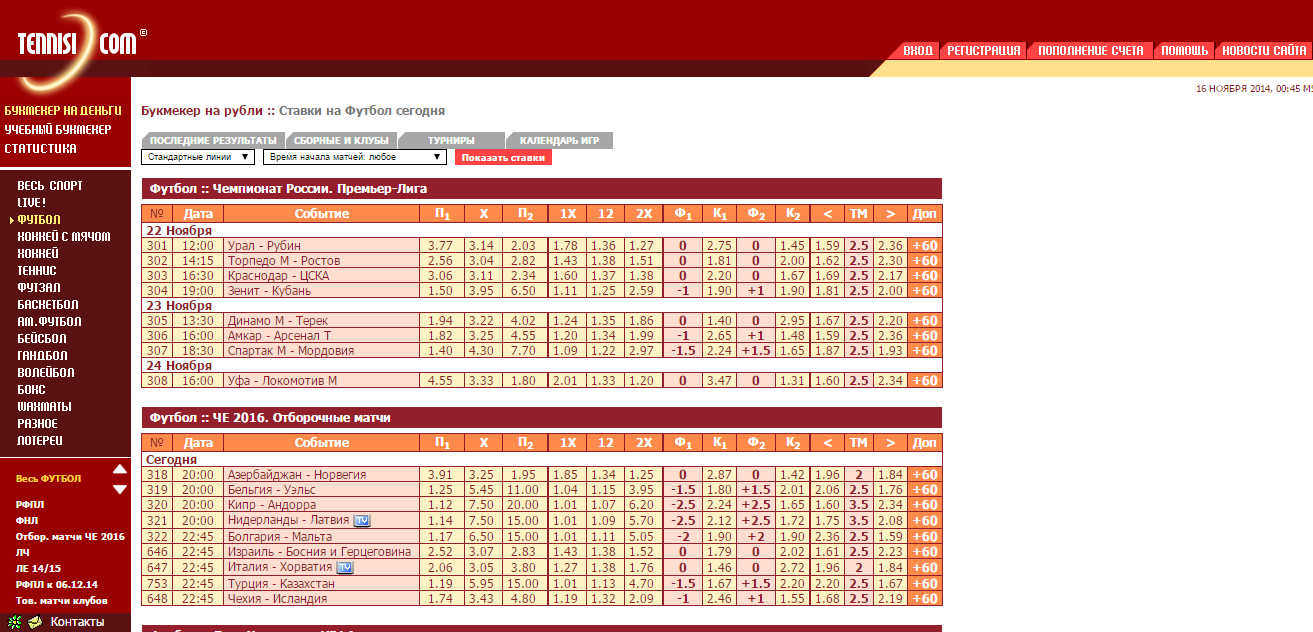Select Хоккей с мячом sport
Screen dimensions: 1313x632
tap(64, 237)
